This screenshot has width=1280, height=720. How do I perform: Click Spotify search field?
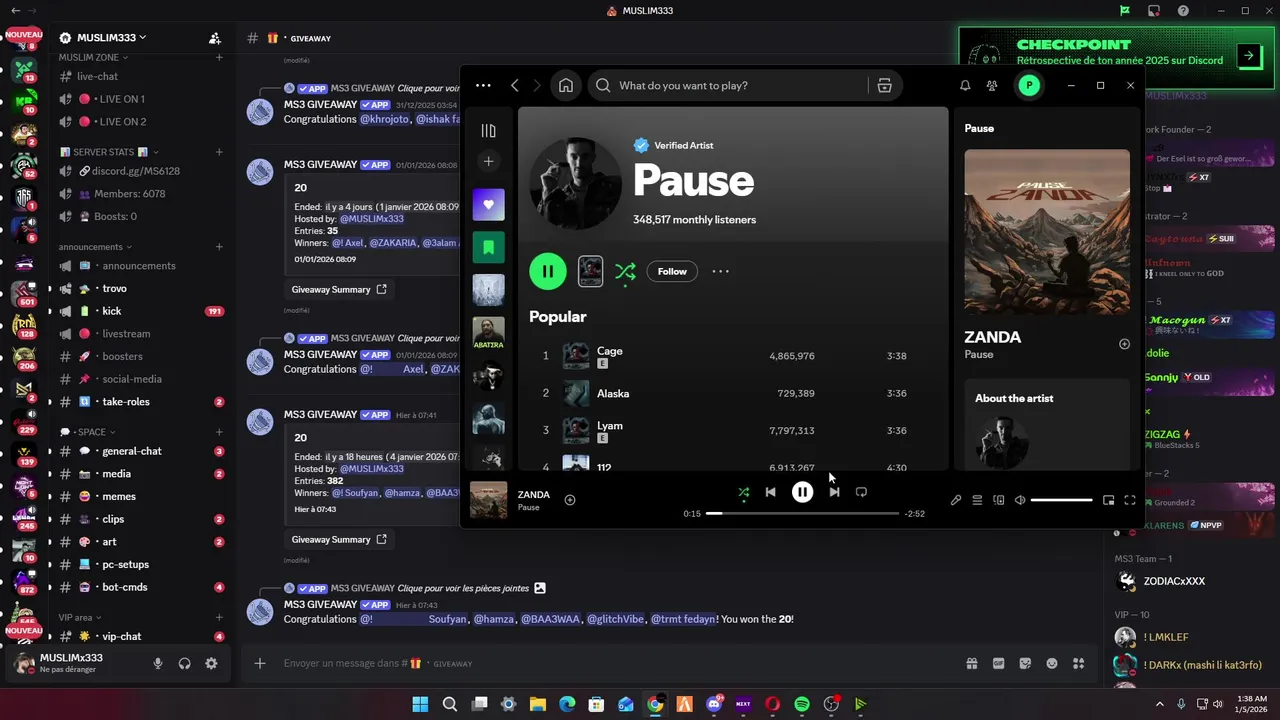point(727,85)
